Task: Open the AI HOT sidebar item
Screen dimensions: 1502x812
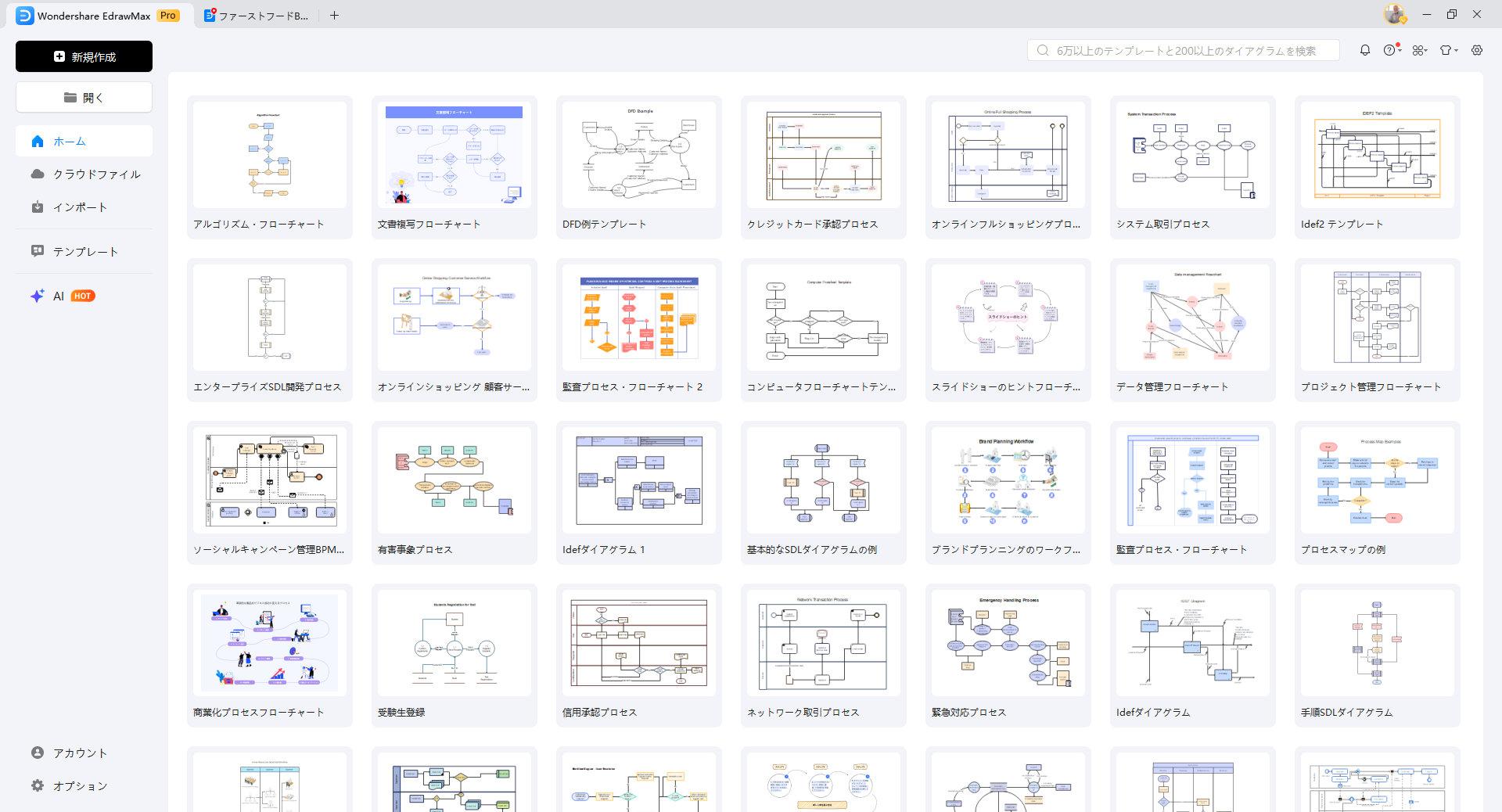Action: coord(84,296)
